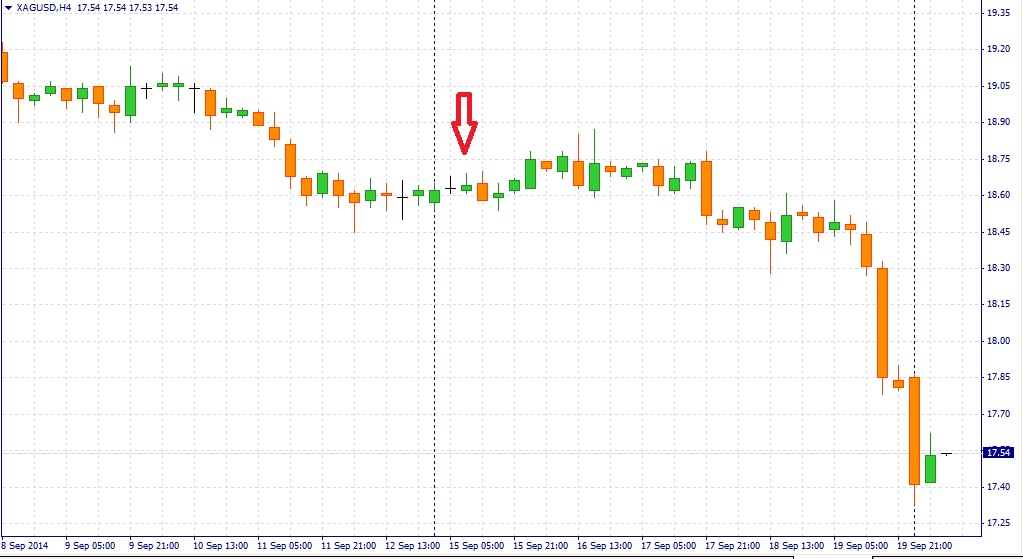Click the triangle icon beside XAGUSD,H4
The height and width of the screenshot is (559, 1023).
pyautogui.click(x=7, y=8)
